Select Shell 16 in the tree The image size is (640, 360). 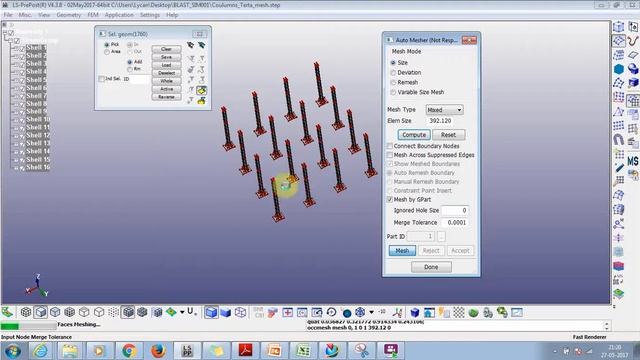[x=38, y=167]
